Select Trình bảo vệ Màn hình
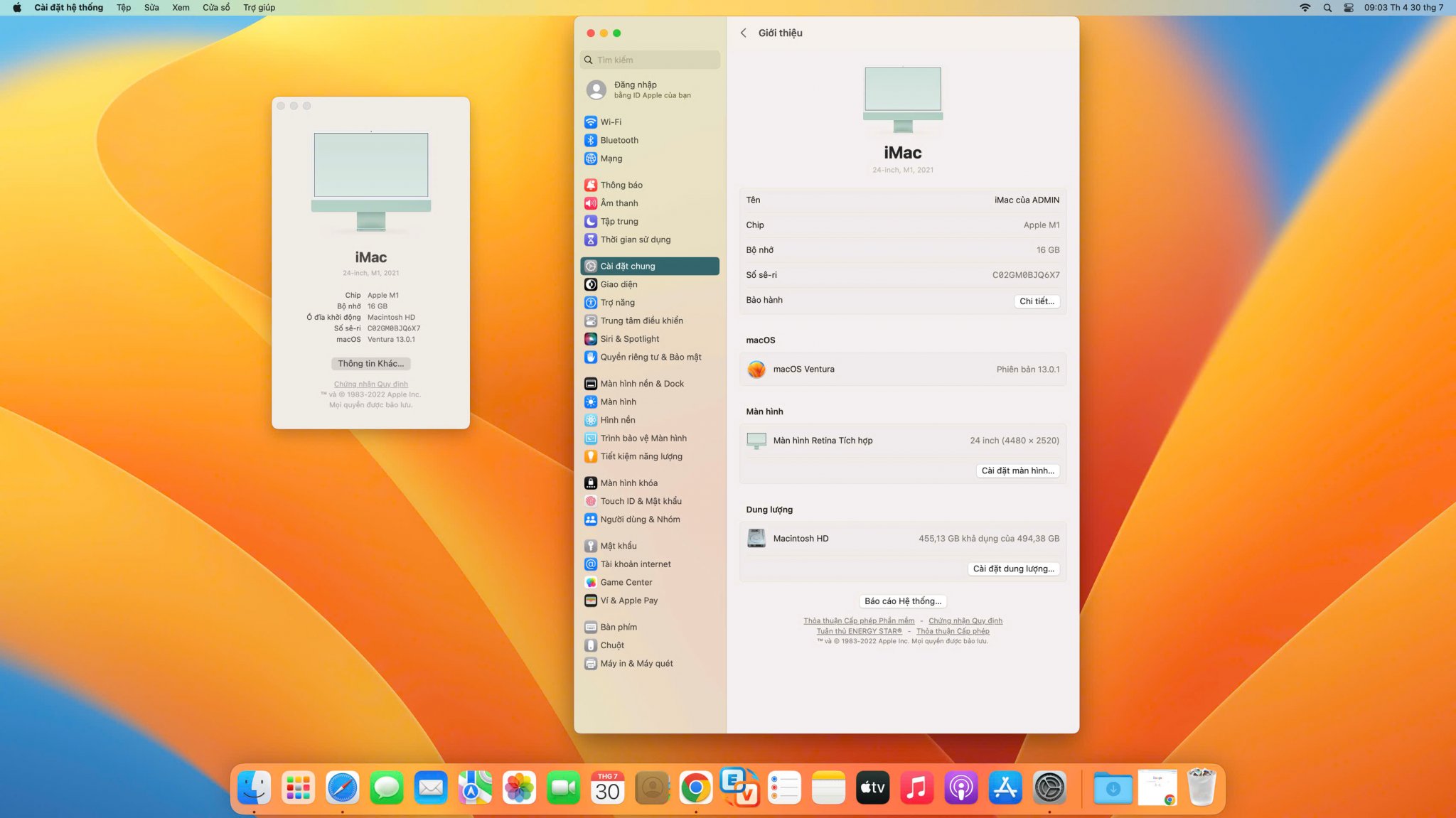 tap(650, 438)
